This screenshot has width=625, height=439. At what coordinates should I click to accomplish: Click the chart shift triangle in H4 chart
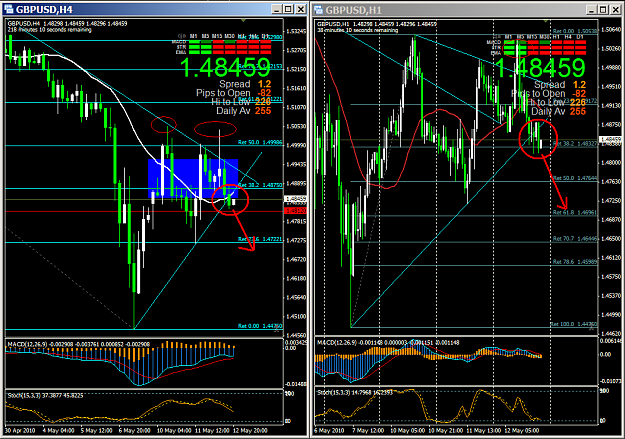click(244, 20)
